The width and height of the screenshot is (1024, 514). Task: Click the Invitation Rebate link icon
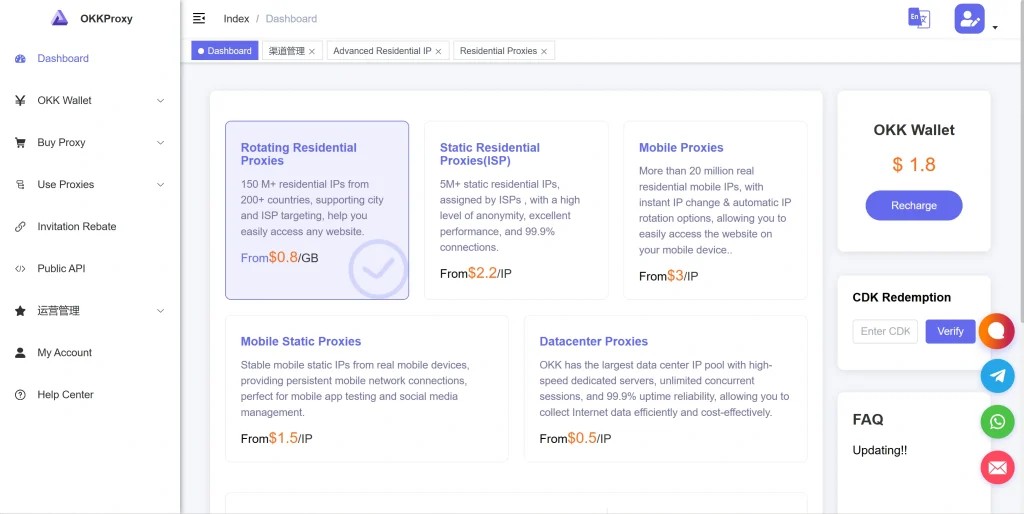pos(20,227)
